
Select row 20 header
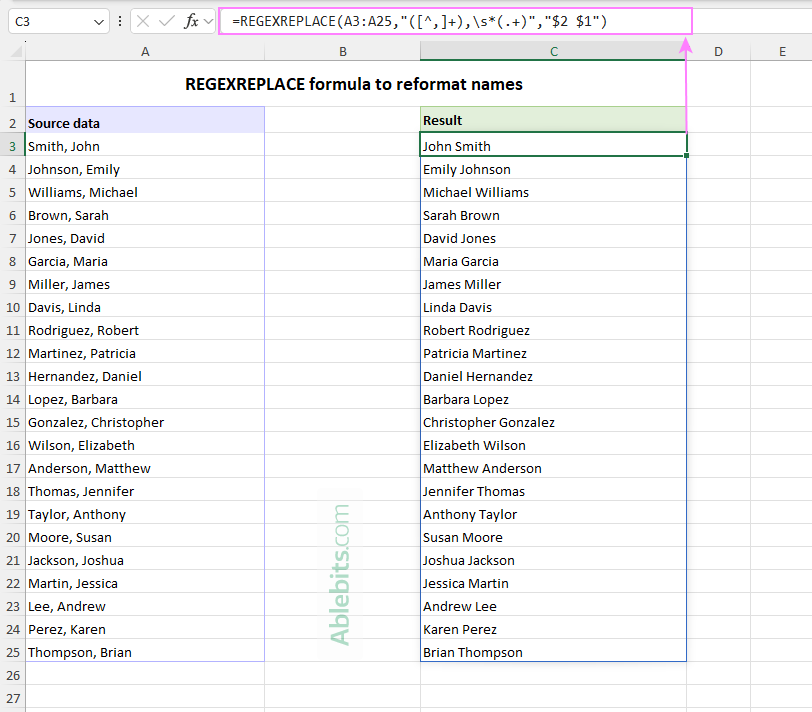point(12,537)
